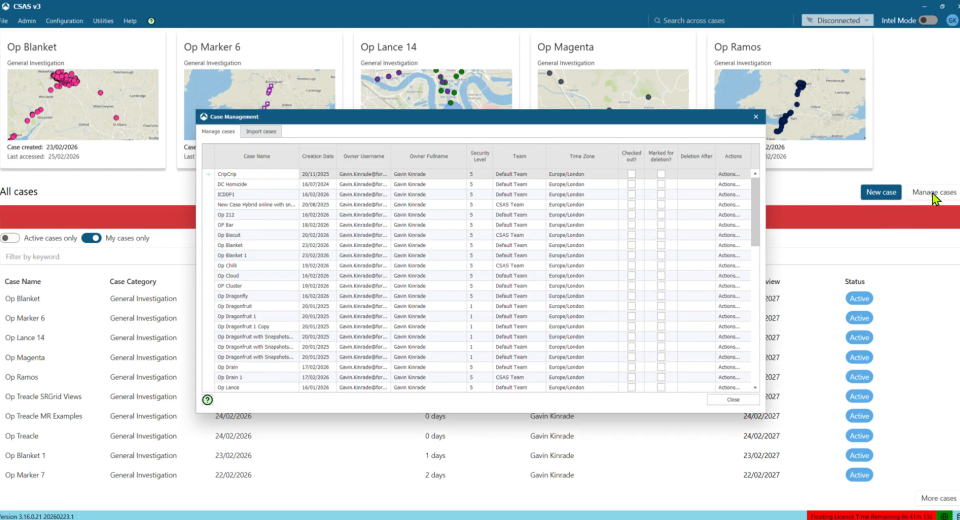Tick the Checked out box for CripCrip
The width and height of the screenshot is (960, 520).
631,174
